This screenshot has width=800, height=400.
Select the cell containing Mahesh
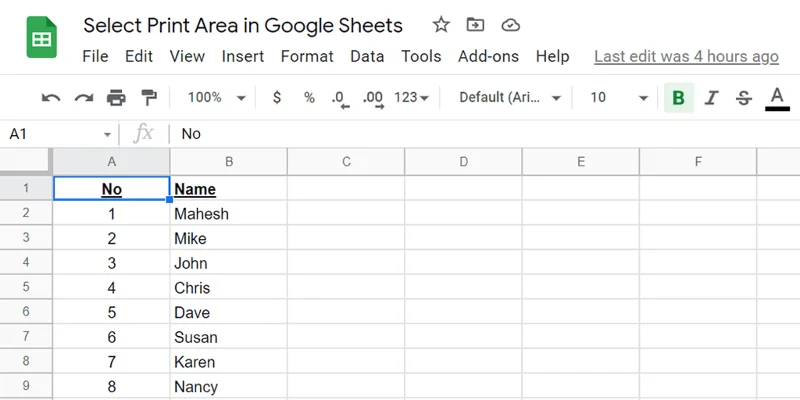[229, 213]
